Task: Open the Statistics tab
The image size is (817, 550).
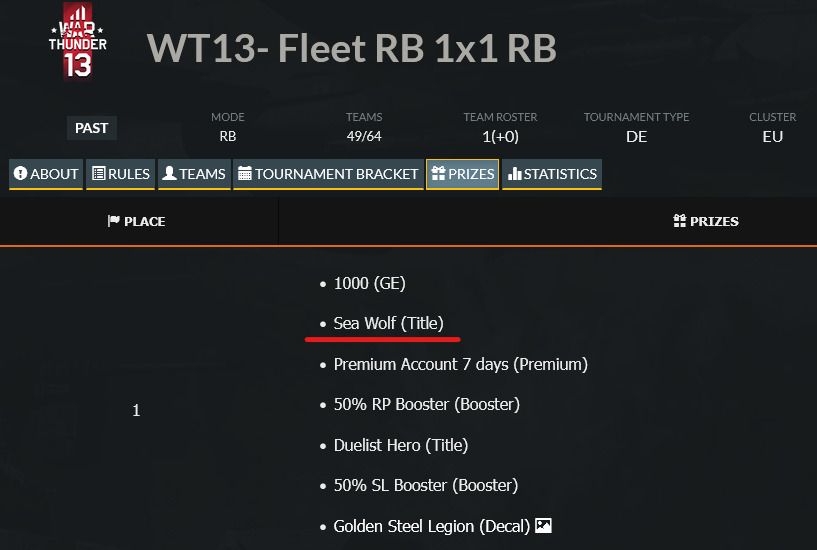Action: pyautogui.click(x=552, y=174)
